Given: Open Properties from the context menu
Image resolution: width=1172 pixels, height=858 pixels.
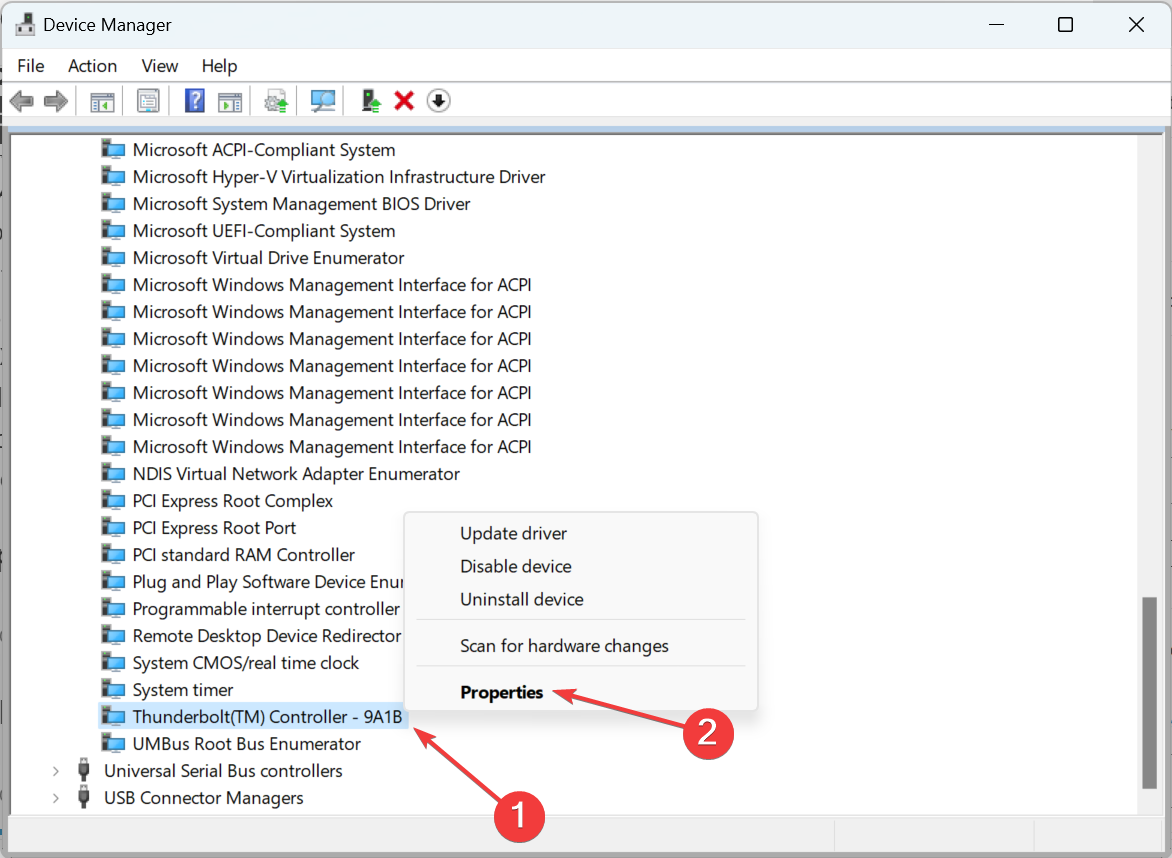Looking at the screenshot, I should coord(581,692).
